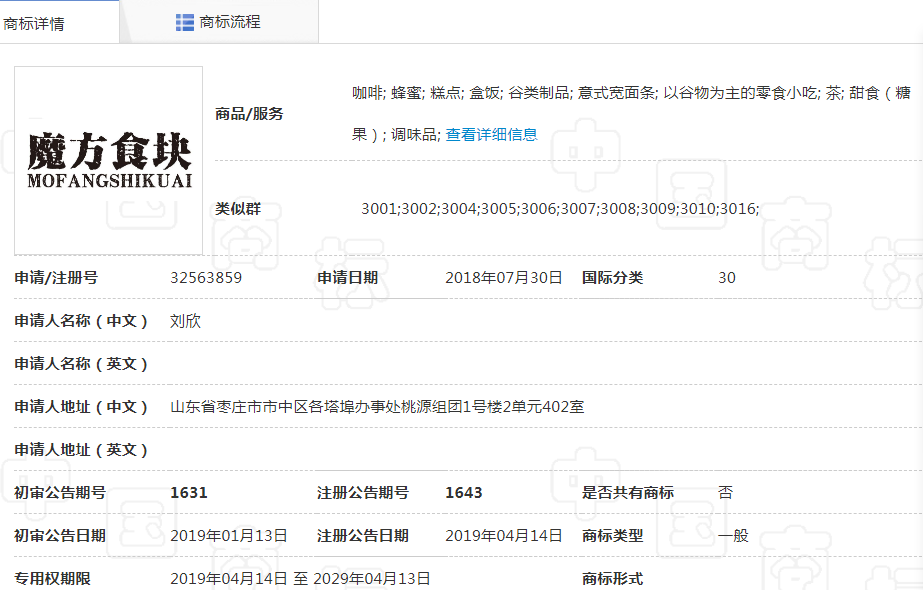Click registration announcement date 2019年04月14日
Screen dimensions: 923x590
[x=504, y=536]
